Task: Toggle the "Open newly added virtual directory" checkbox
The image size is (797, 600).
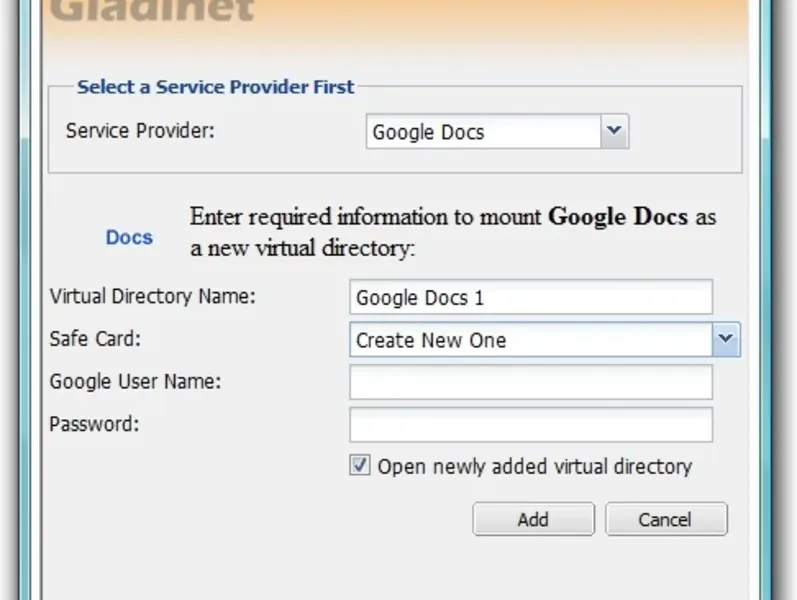Action: pyautogui.click(x=360, y=466)
